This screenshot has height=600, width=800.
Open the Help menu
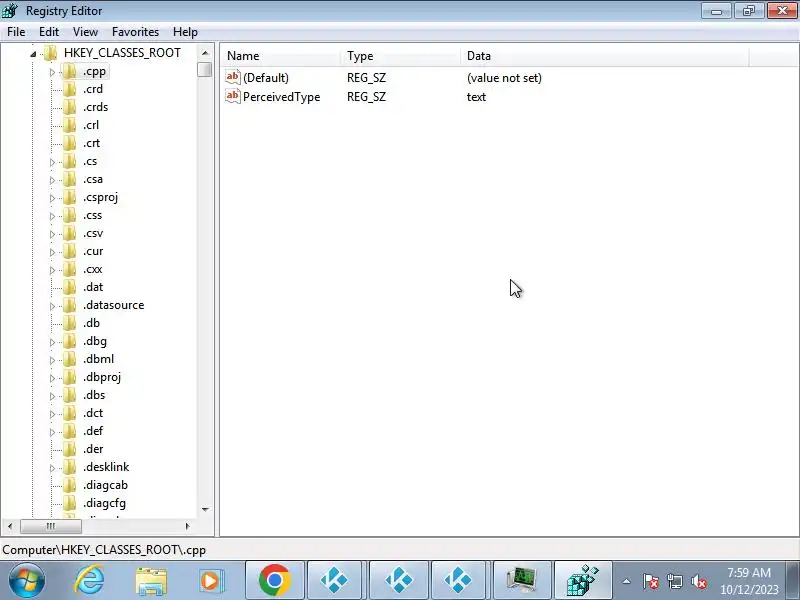pos(185,32)
